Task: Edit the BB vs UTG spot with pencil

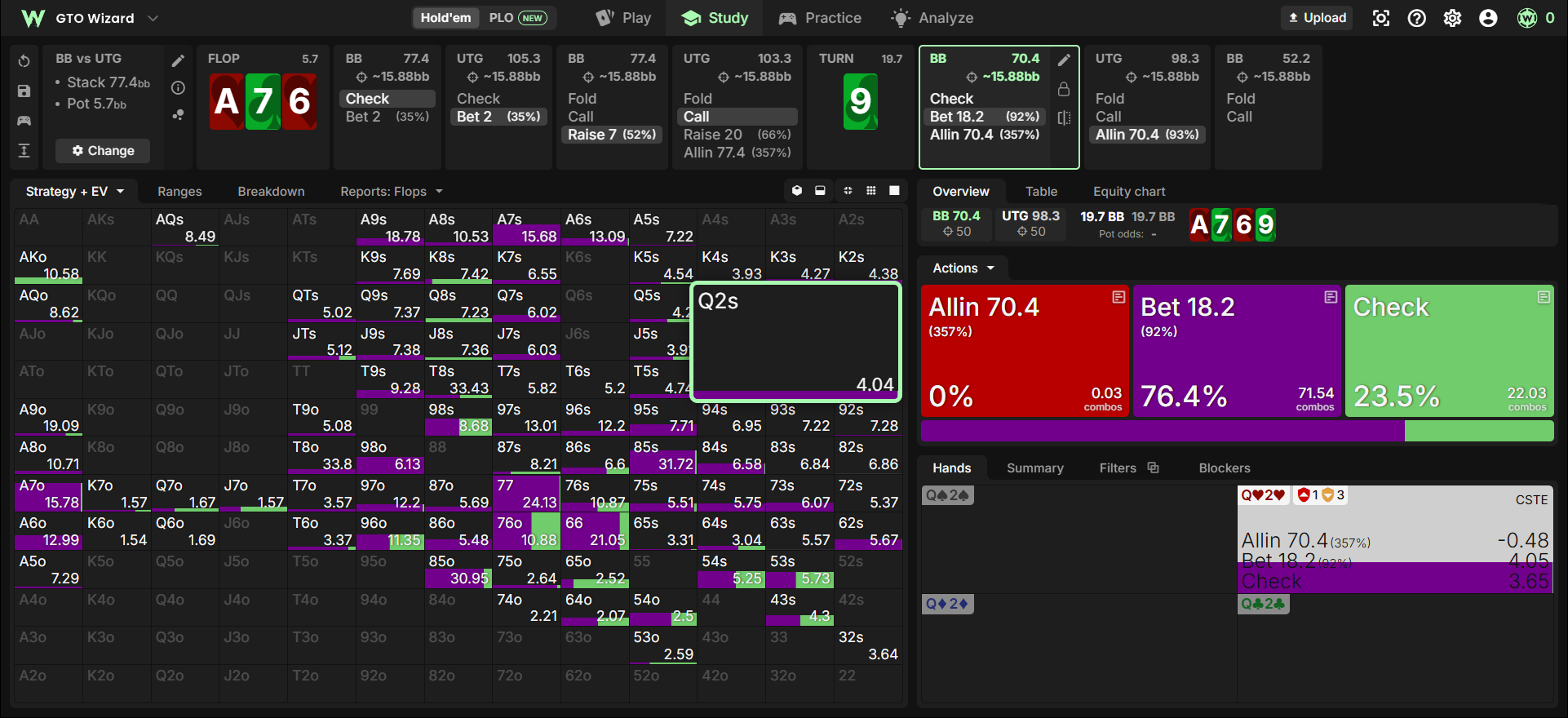Action: coord(178,60)
